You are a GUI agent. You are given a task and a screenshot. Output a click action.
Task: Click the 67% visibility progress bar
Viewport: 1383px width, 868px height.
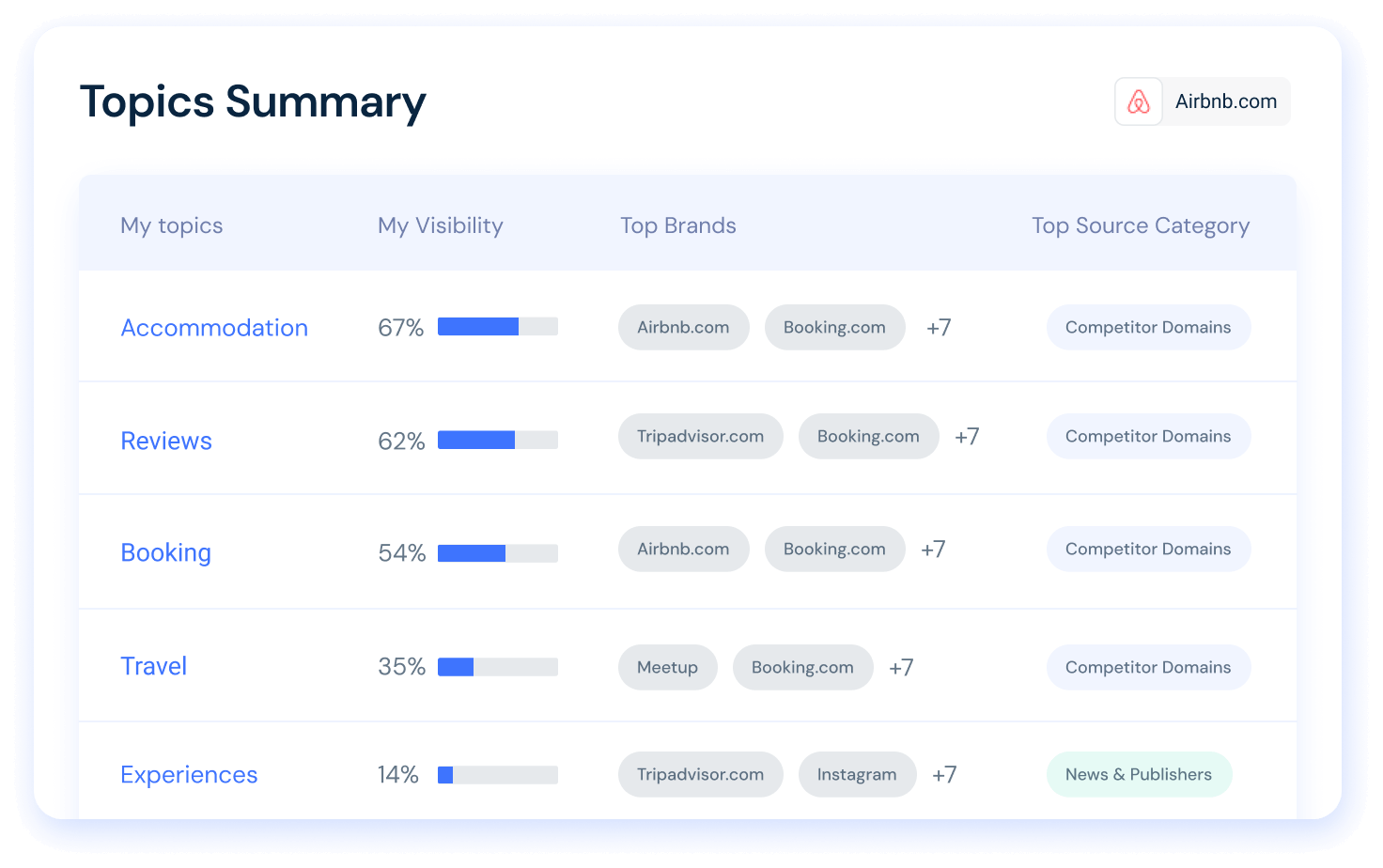point(497,327)
